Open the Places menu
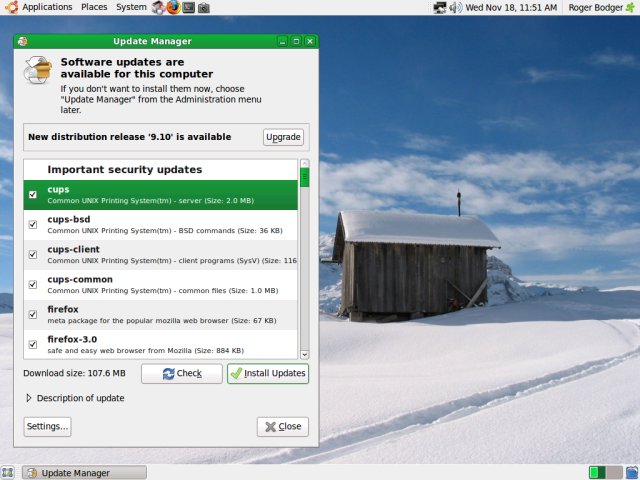Image resolution: width=640 pixels, height=480 pixels. coord(94,7)
